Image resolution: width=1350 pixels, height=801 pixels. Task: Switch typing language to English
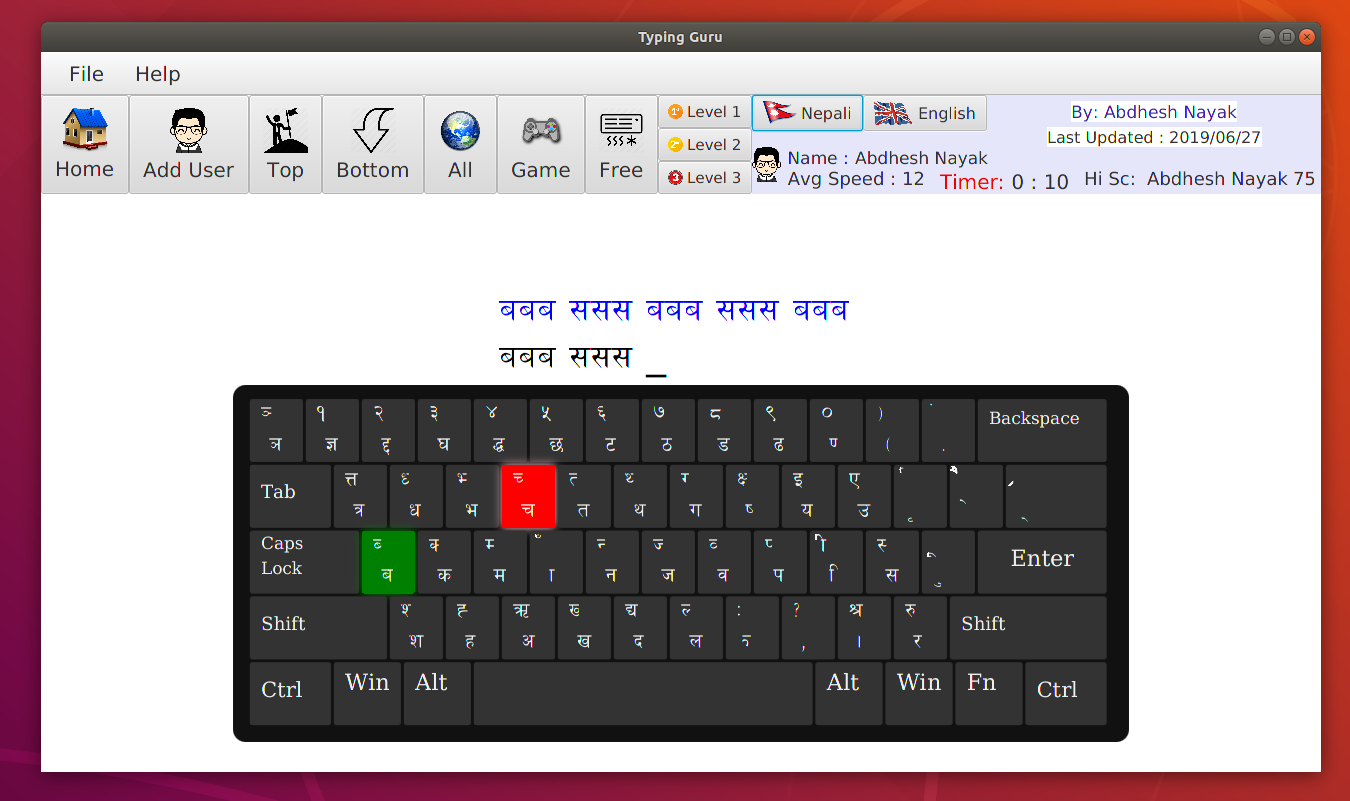925,113
